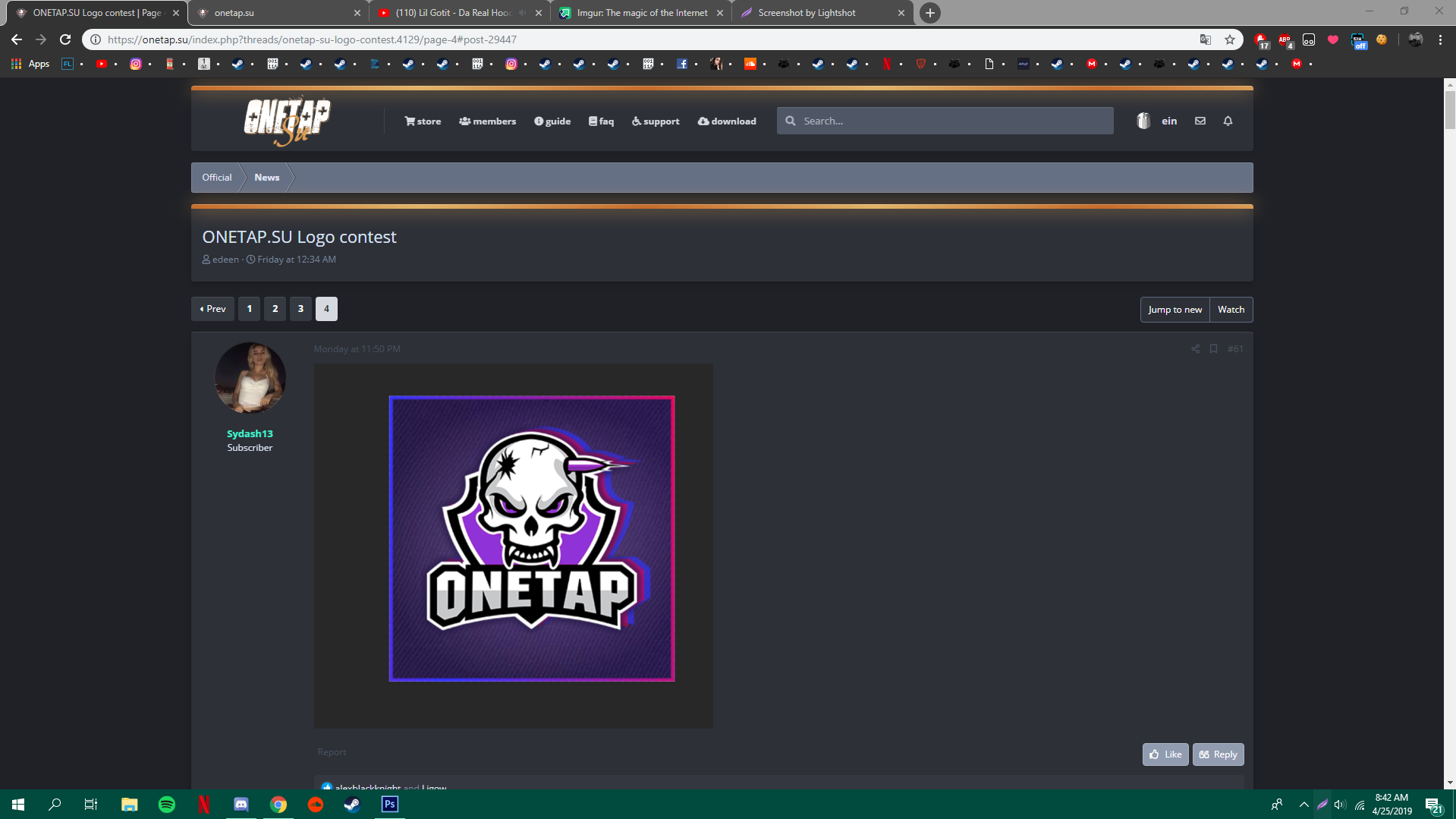Go to thread page 2

pos(275,309)
